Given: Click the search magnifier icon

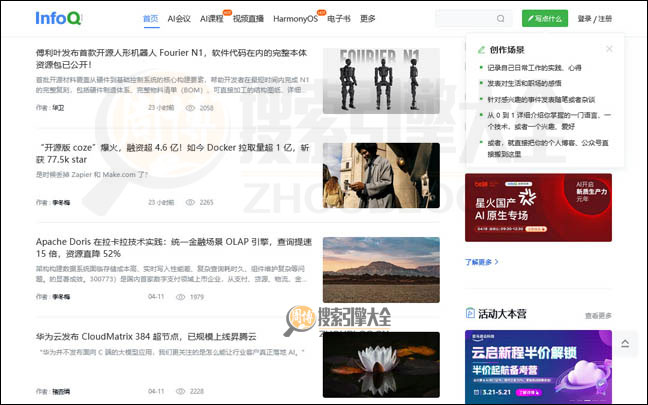Looking at the screenshot, I should click(500, 19).
